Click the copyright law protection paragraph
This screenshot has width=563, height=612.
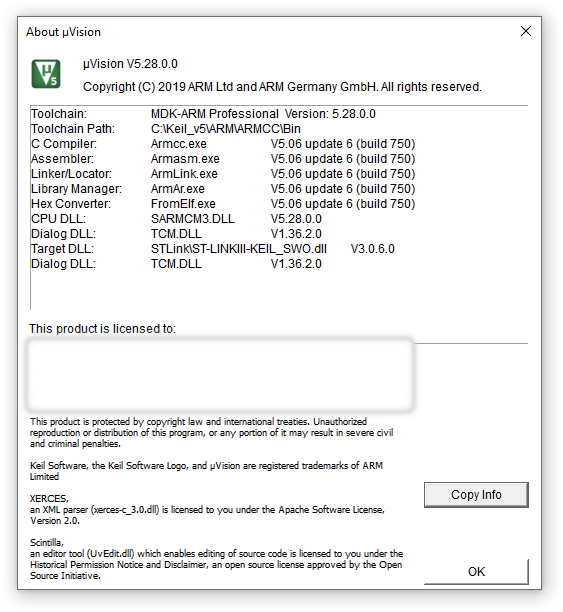click(212, 432)
